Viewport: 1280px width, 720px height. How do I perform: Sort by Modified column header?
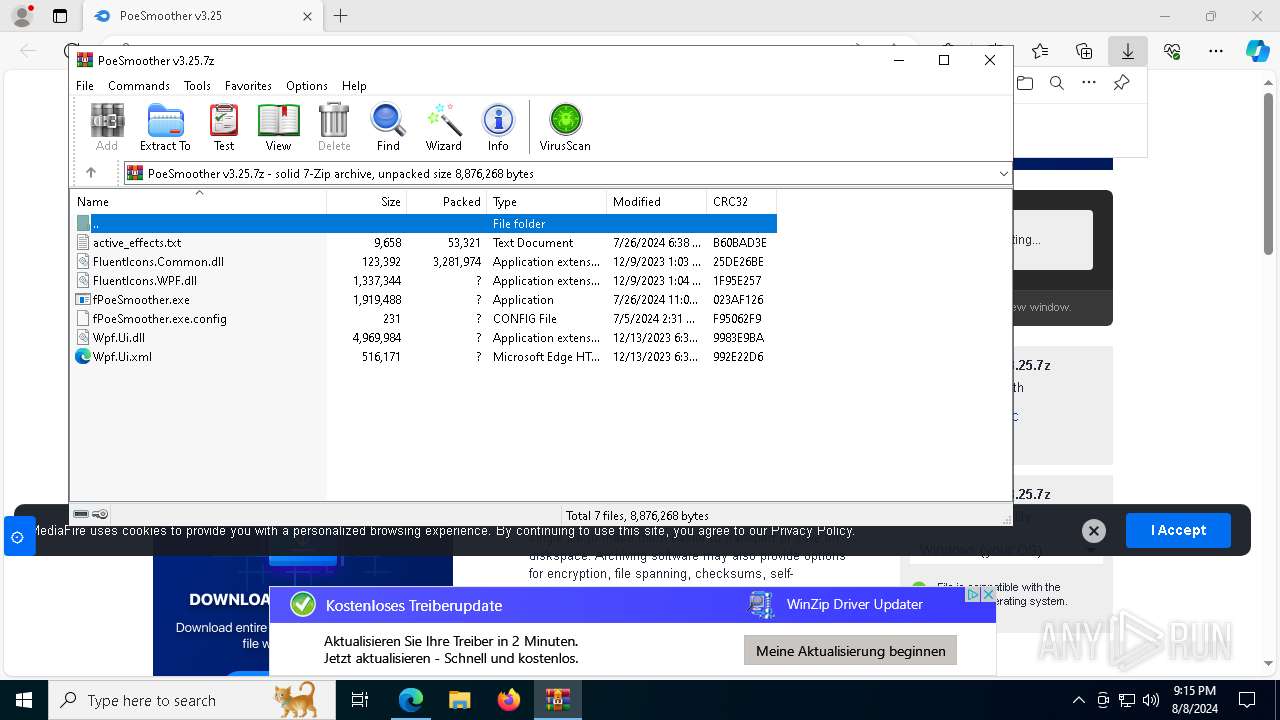[657, 201]
